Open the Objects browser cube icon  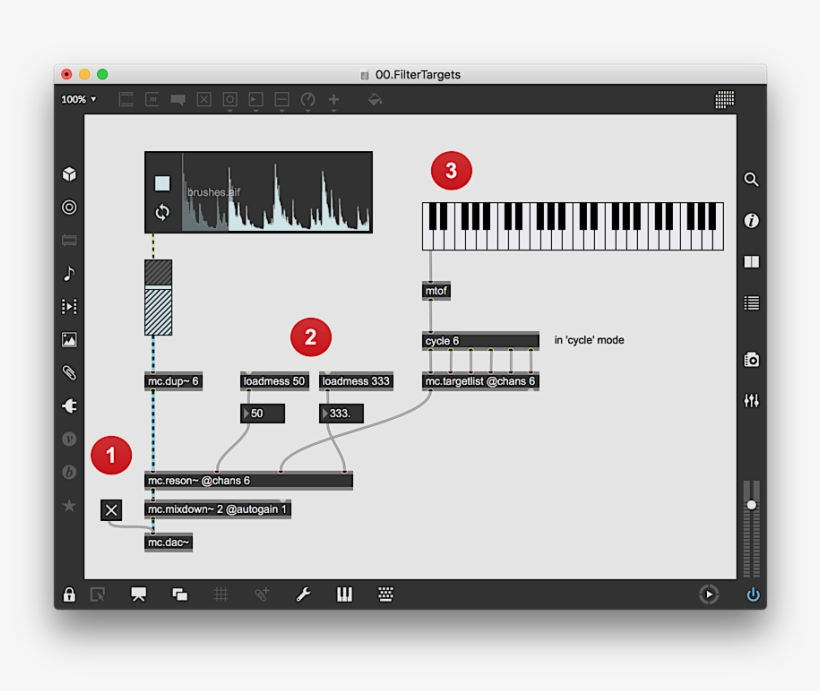69,174
